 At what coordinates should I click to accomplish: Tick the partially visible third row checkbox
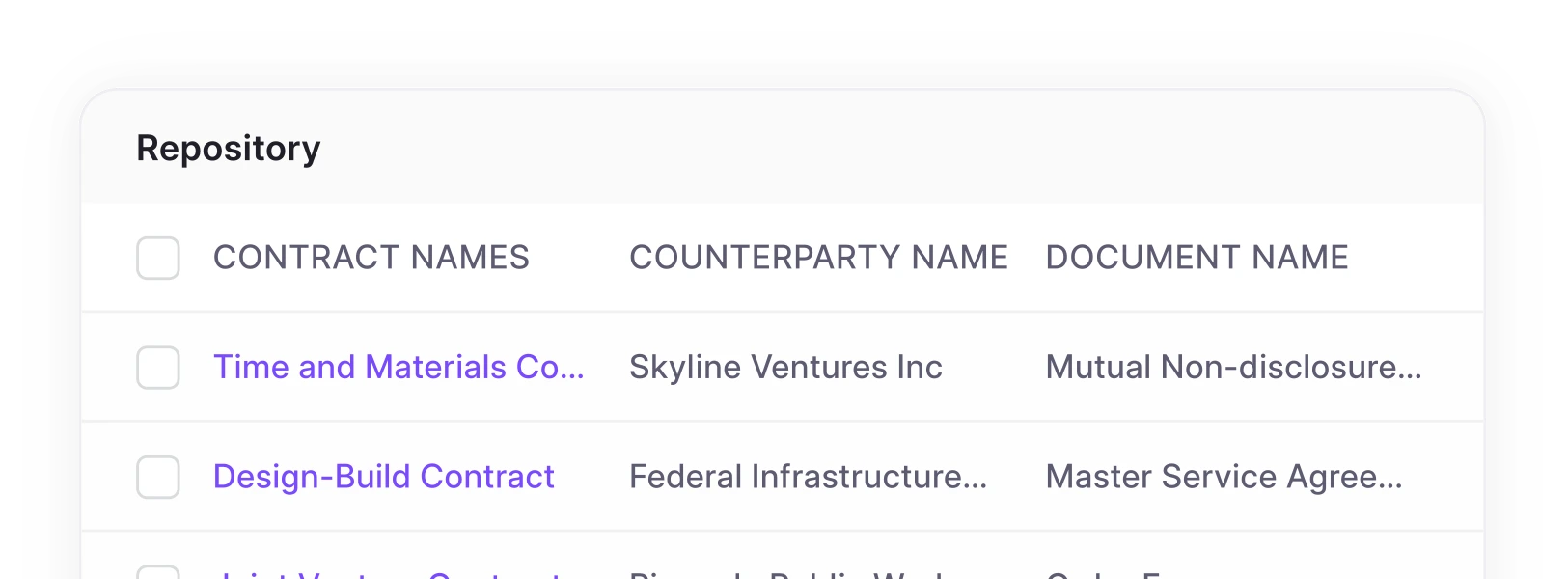(x=158, y=572)
